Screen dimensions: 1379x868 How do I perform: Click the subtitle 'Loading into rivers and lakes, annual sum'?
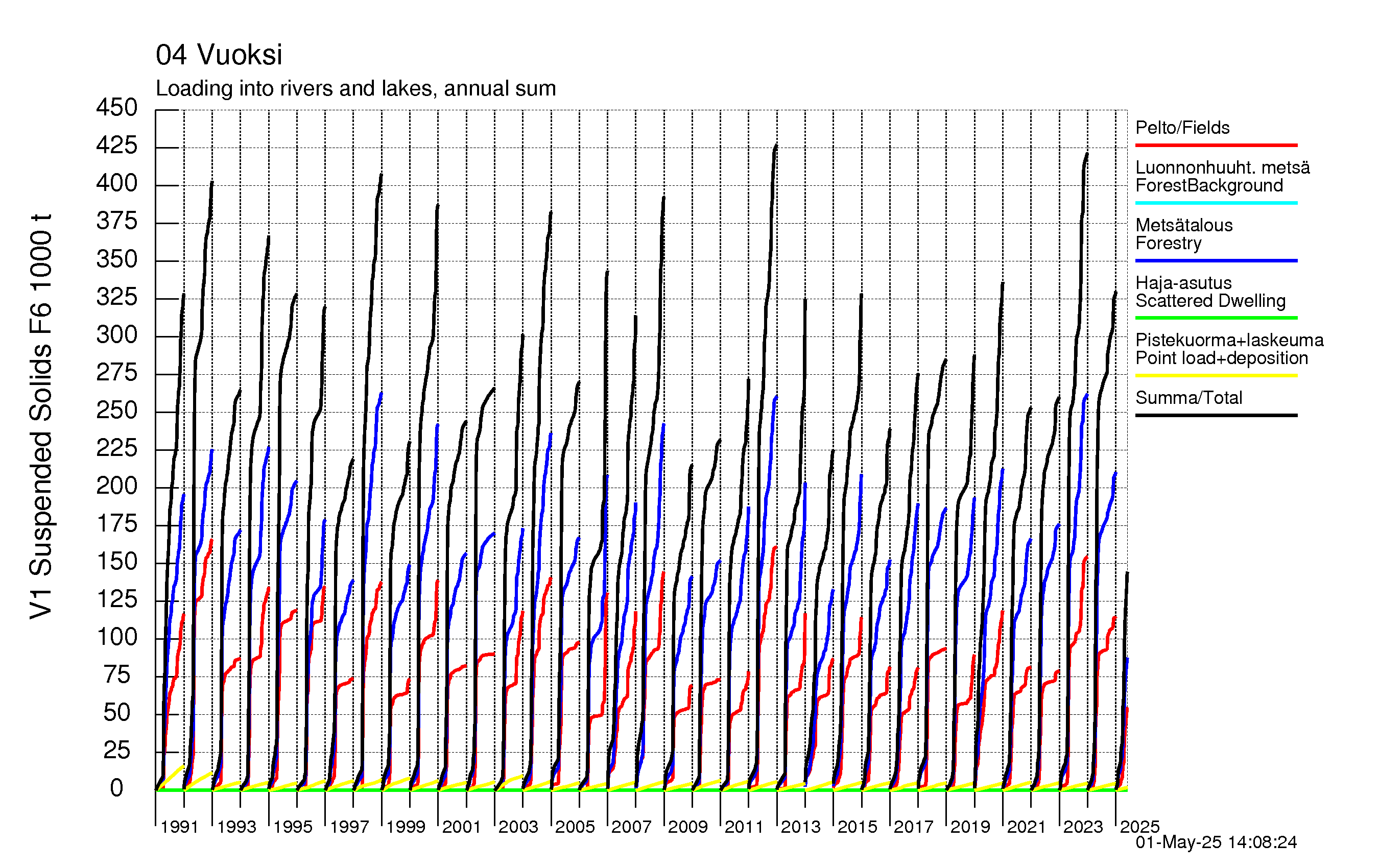point(355,89)
